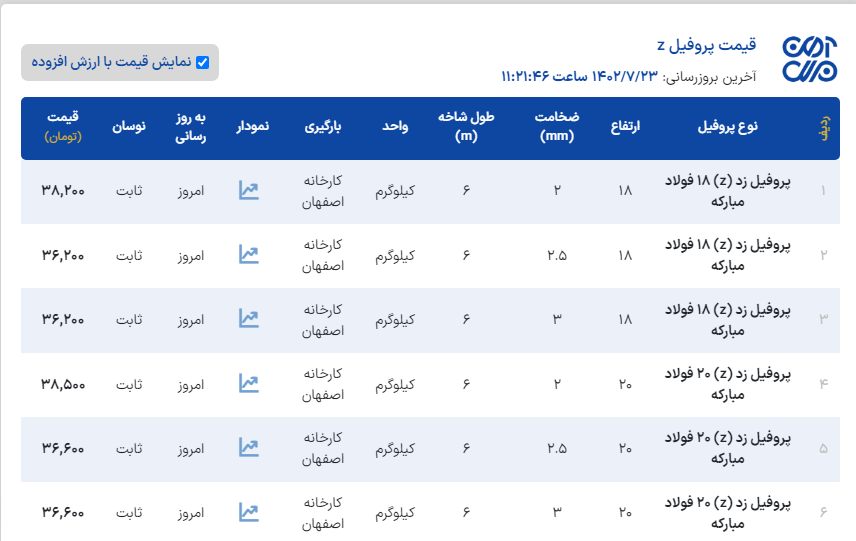Click the نوسان column header
This screenshot has height=541, width=856.
129,126
